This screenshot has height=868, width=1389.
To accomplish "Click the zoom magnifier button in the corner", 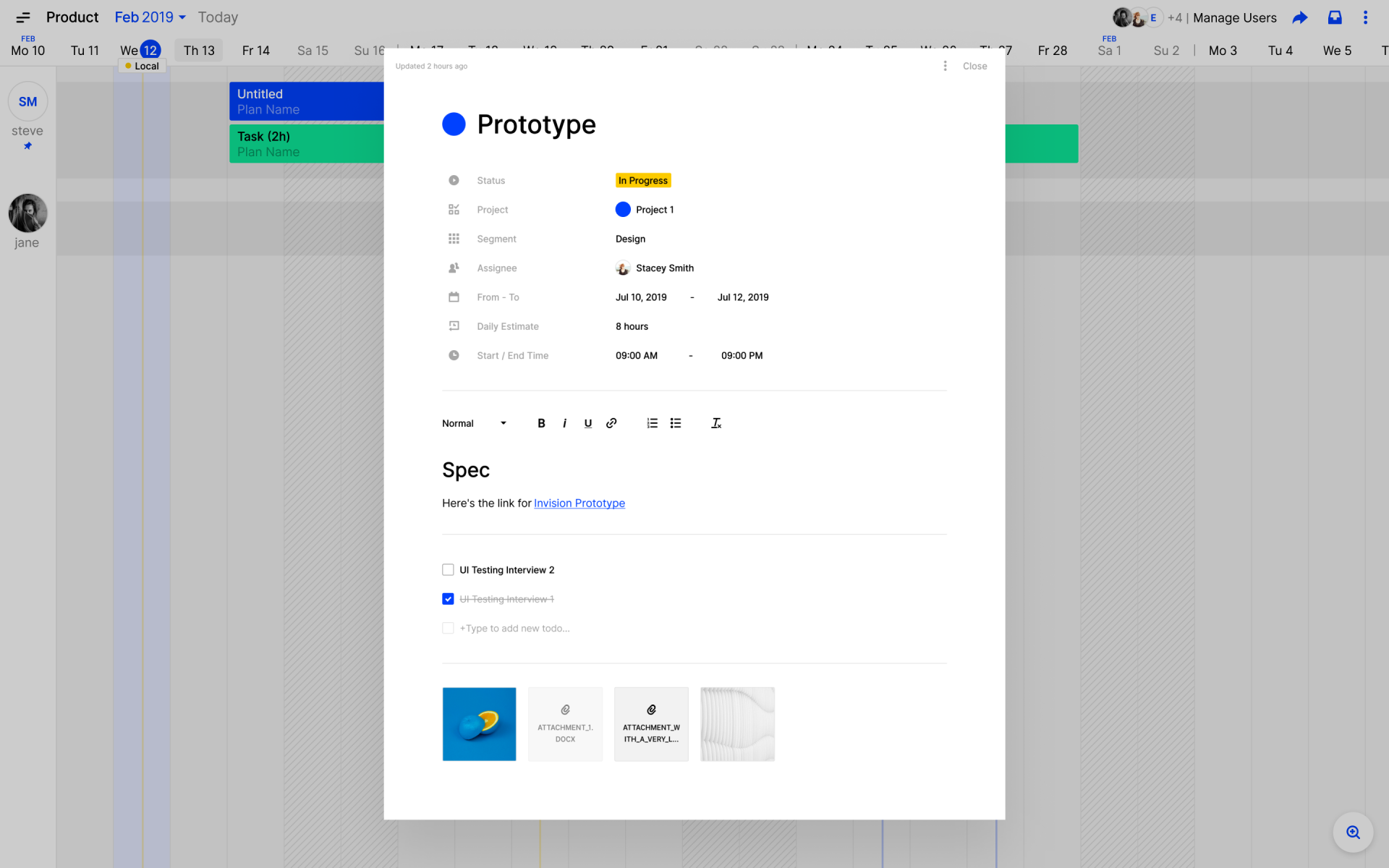I will pos(1353,832).
